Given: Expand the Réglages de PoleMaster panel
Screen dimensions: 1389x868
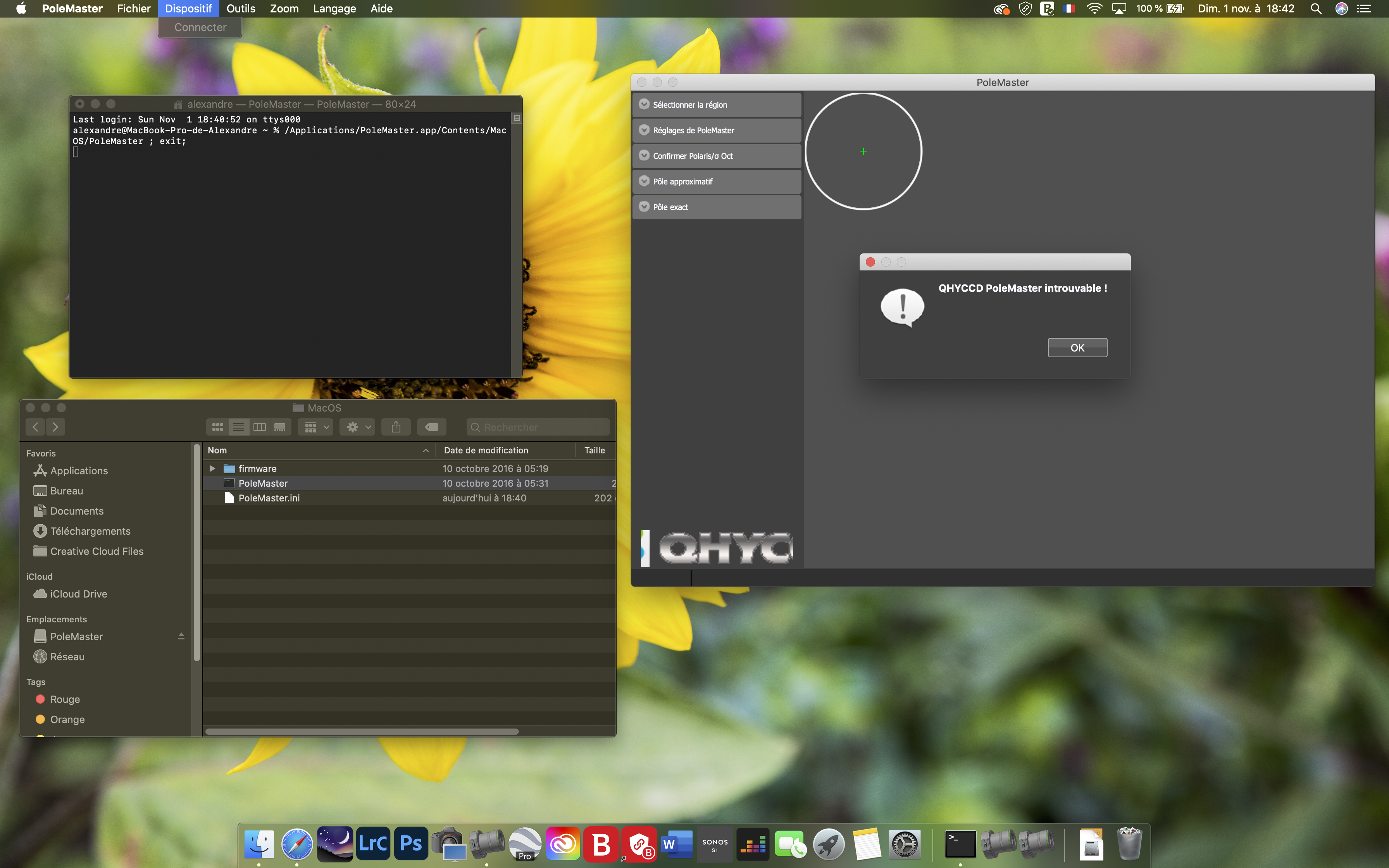Looking at the screenshot, I should pyautogui.click(x=644, y=130).
